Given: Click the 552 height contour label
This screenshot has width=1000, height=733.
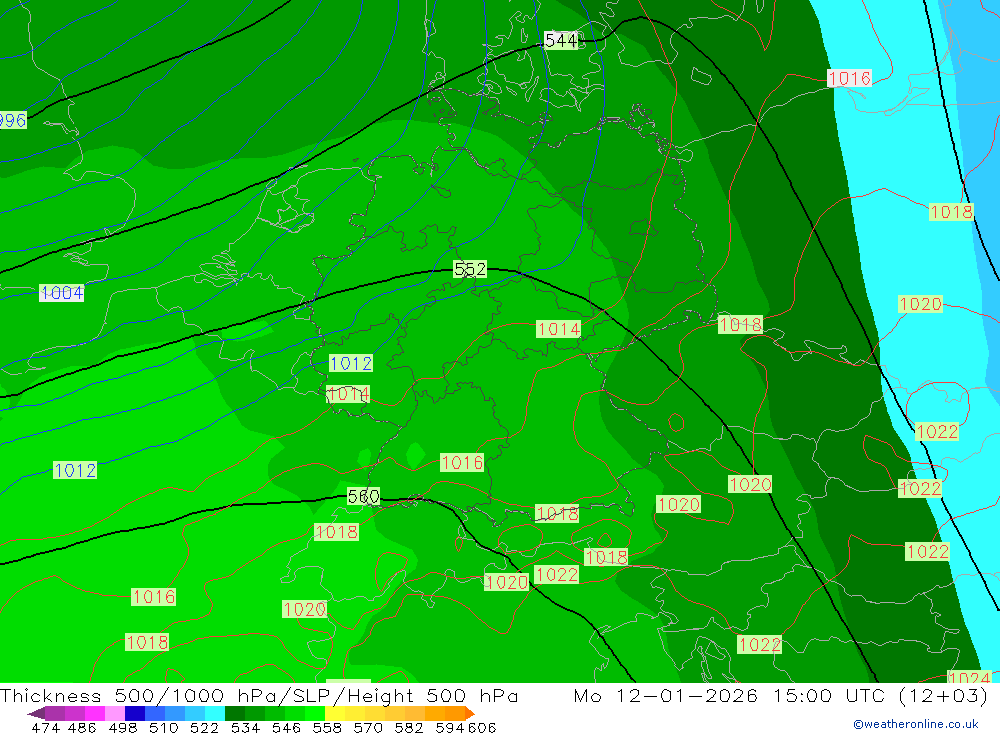Looking at the screenshot, I should (470, 269).
